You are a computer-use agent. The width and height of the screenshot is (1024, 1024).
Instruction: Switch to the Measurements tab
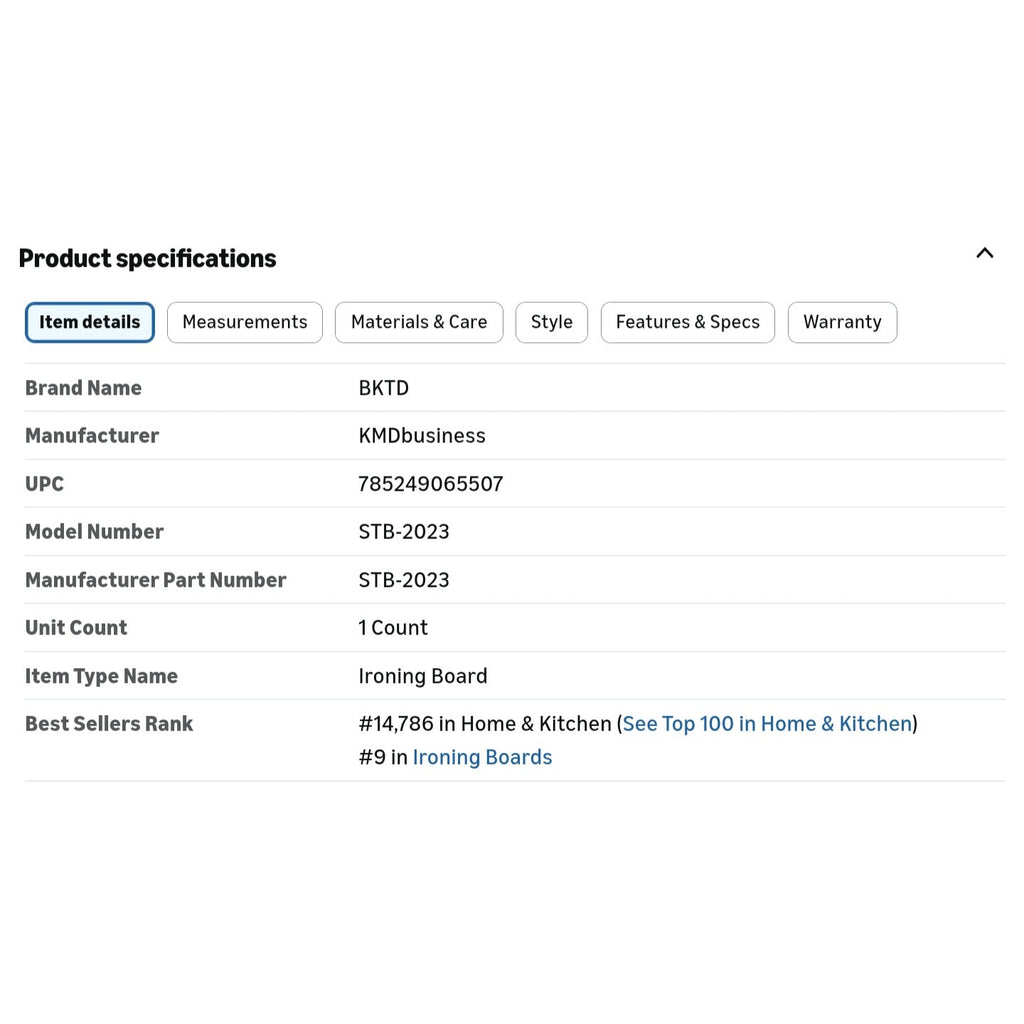[x=245, y=322]
